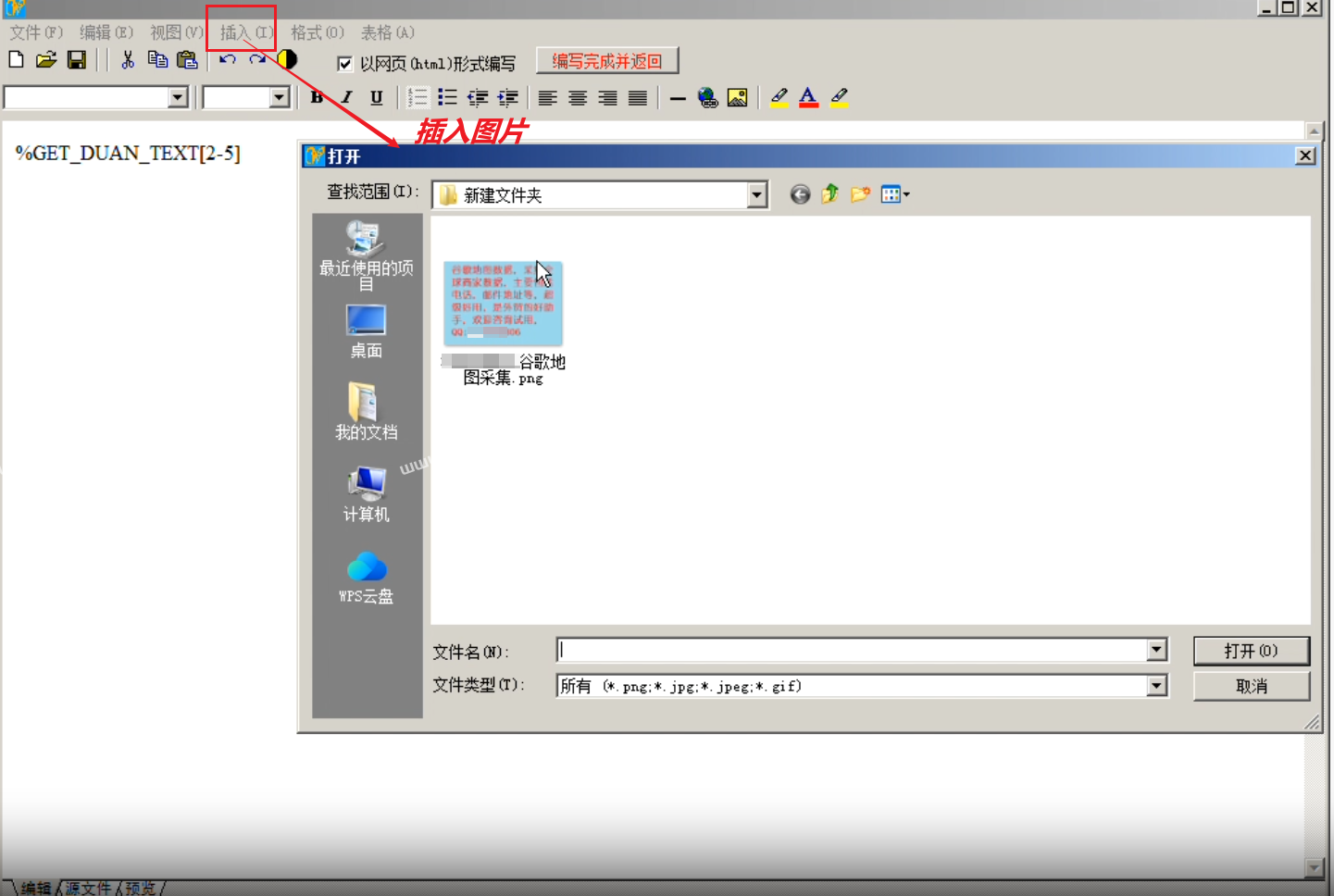Expand the file name combo box arrow
The width and height of the screenshot is (1334, 896).
1156,650
